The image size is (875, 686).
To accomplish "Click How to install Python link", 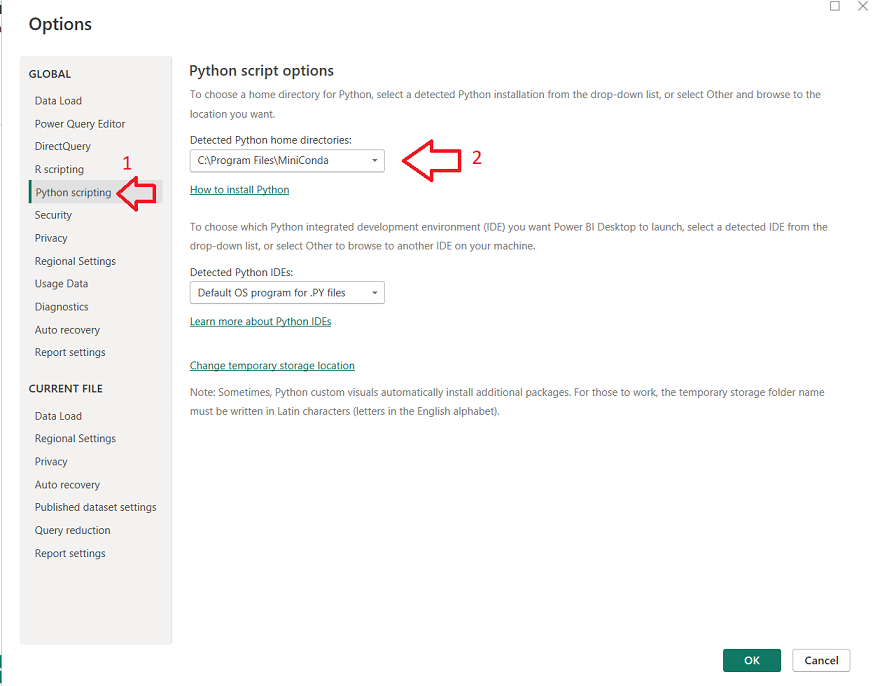I will pyautogui.click(x=239, y=190).
